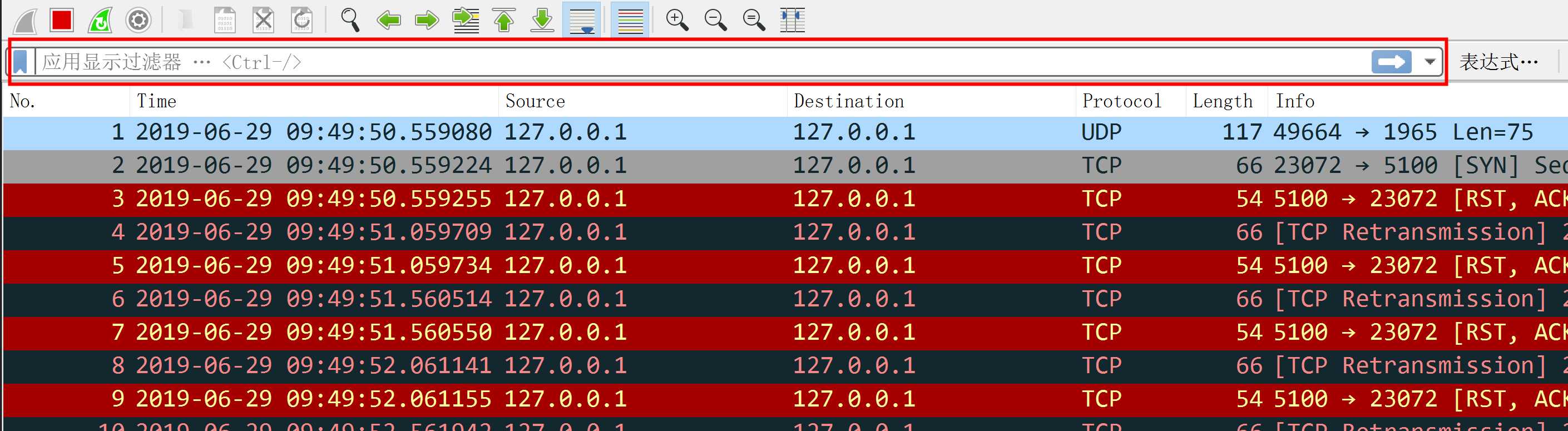
Task: Click length 66 in packet 2
Action: pyautogui.click(x=1249, y=166)
